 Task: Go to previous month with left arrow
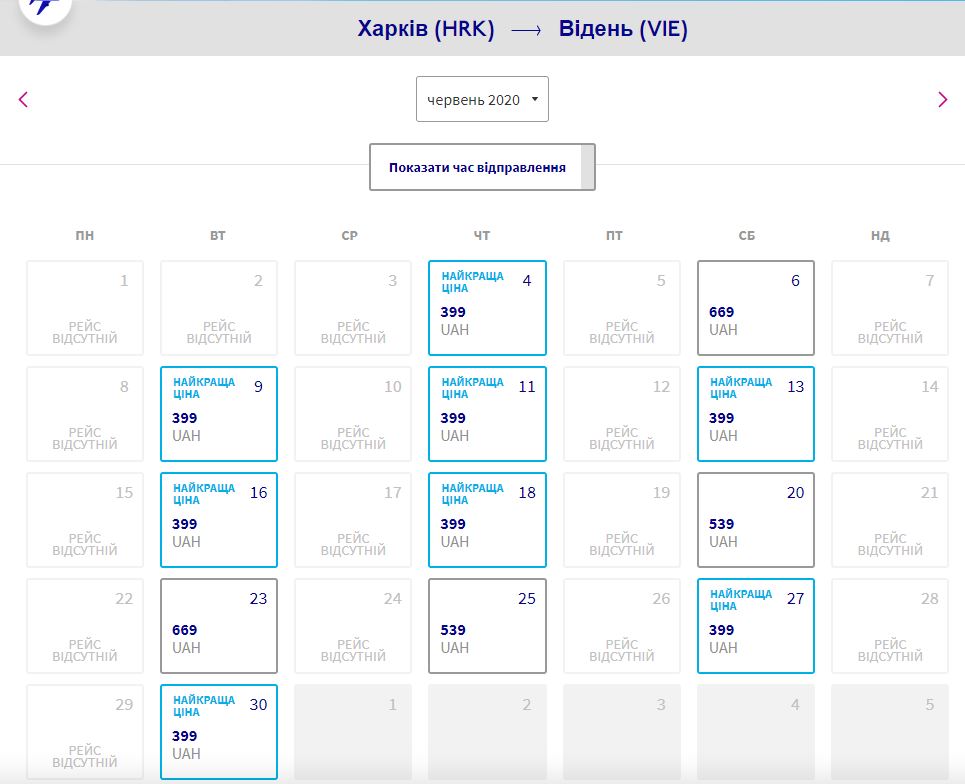click(x=24, y=99)
